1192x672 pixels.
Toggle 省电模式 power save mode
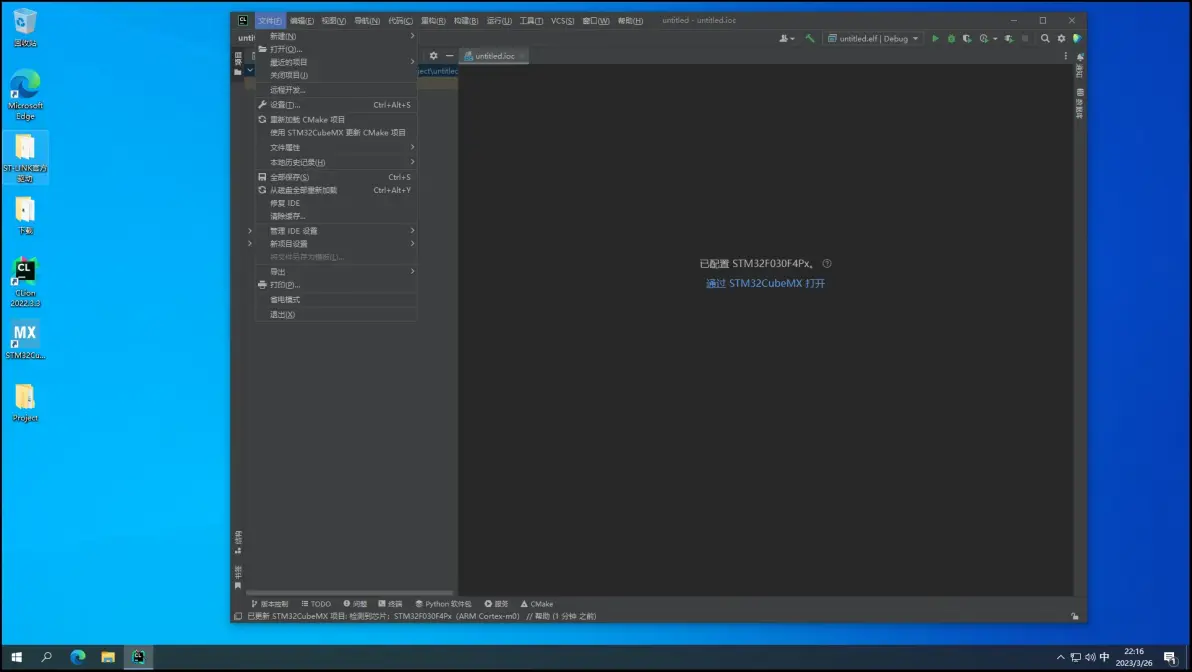point(285,300)
